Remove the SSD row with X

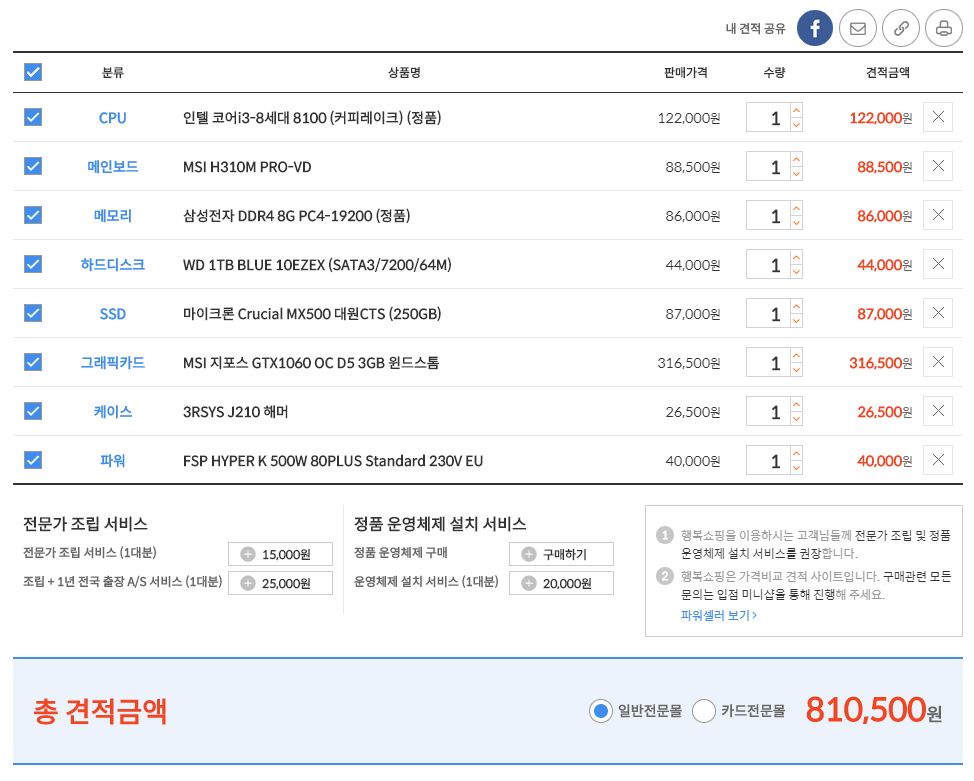(x=938, y=313)
